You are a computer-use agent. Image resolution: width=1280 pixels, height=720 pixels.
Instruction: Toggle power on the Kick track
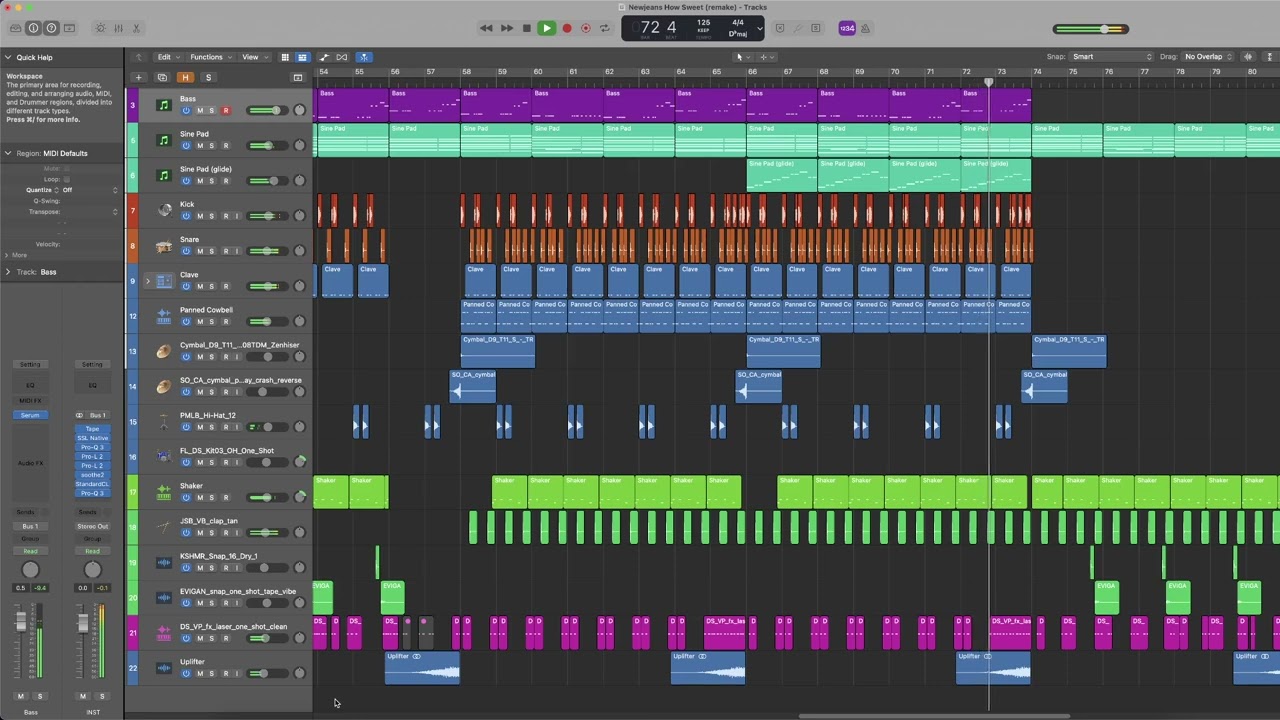coord(186,216)
